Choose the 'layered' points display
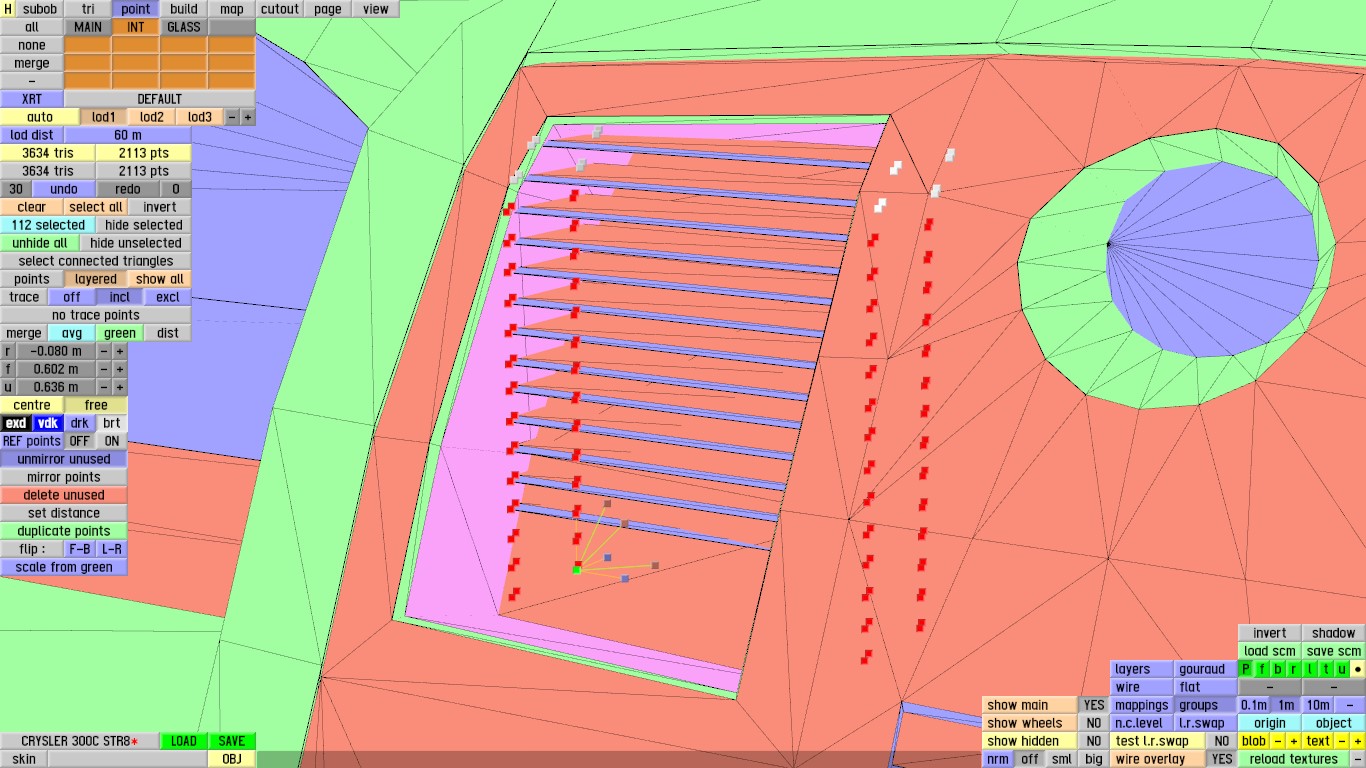Image resolution: width=1366 pixels, height=768 pixels. click(96, 279)
